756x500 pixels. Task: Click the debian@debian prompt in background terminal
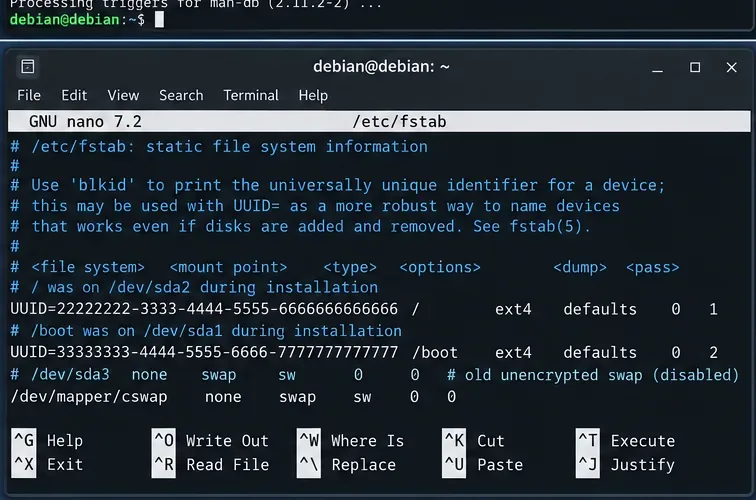[x=77, y=20]
